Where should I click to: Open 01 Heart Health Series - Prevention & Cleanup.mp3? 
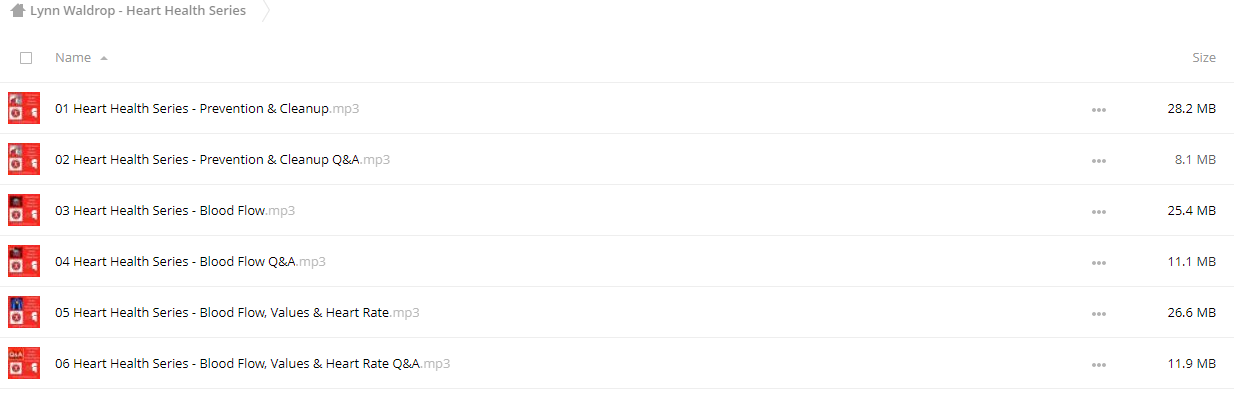207,108
